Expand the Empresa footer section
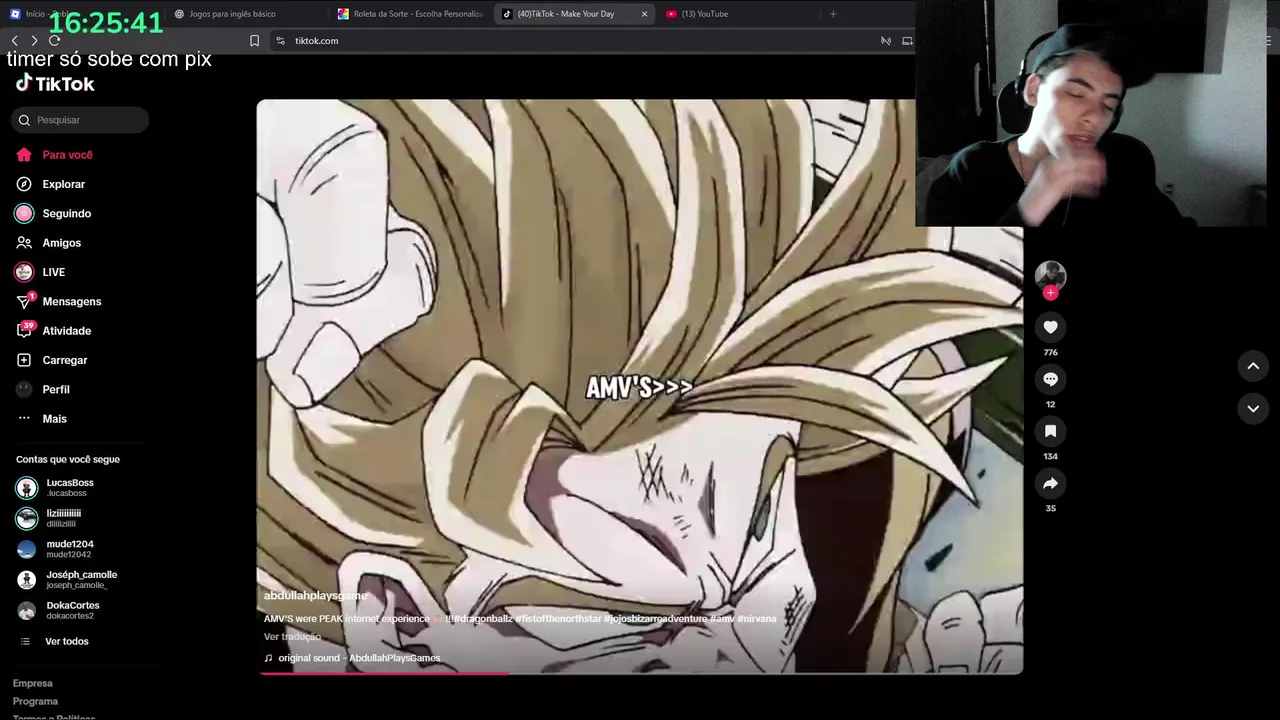The image size is (1280, 720). (33, 683)
